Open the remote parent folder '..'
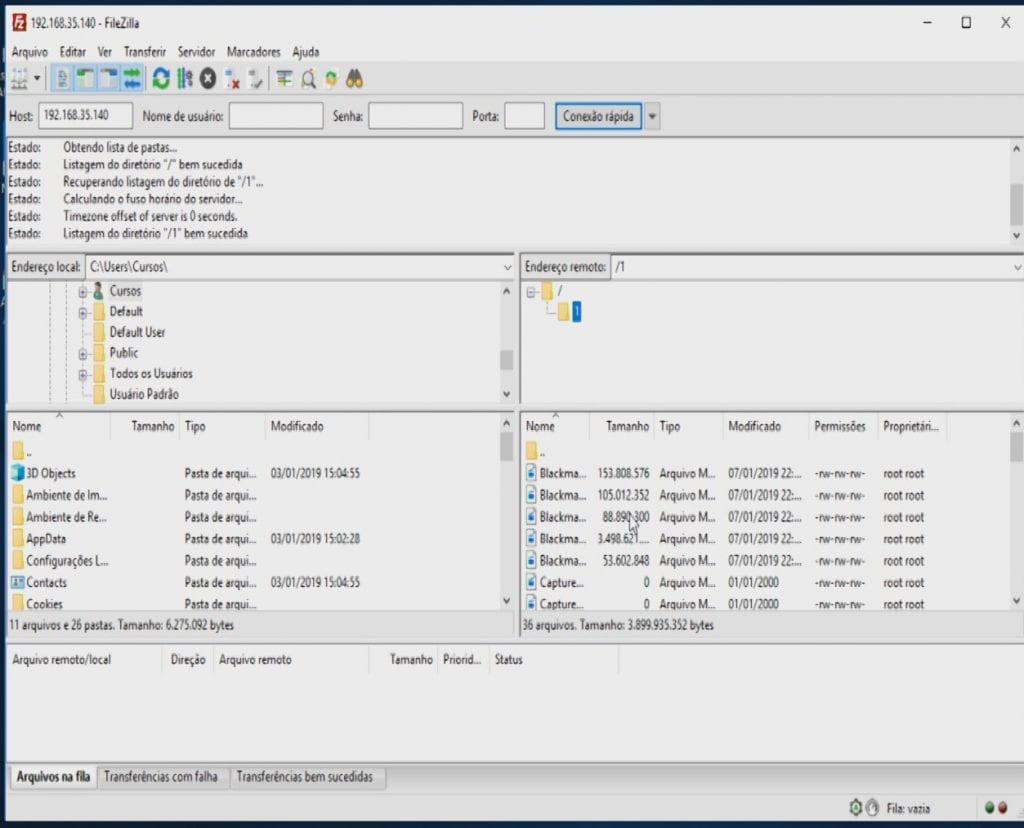 [536, 451]
